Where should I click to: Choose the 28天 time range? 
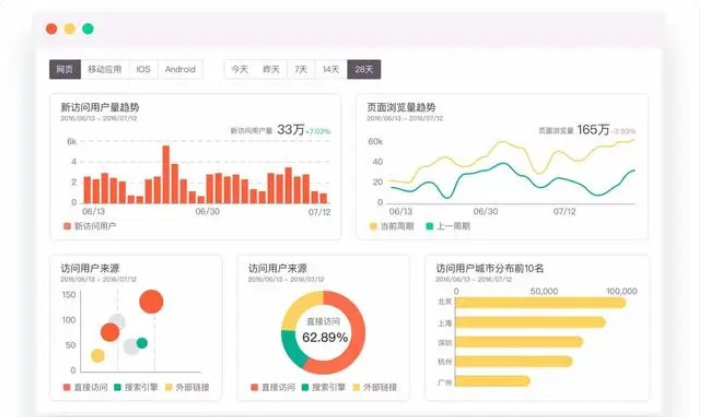click(364, 69)
